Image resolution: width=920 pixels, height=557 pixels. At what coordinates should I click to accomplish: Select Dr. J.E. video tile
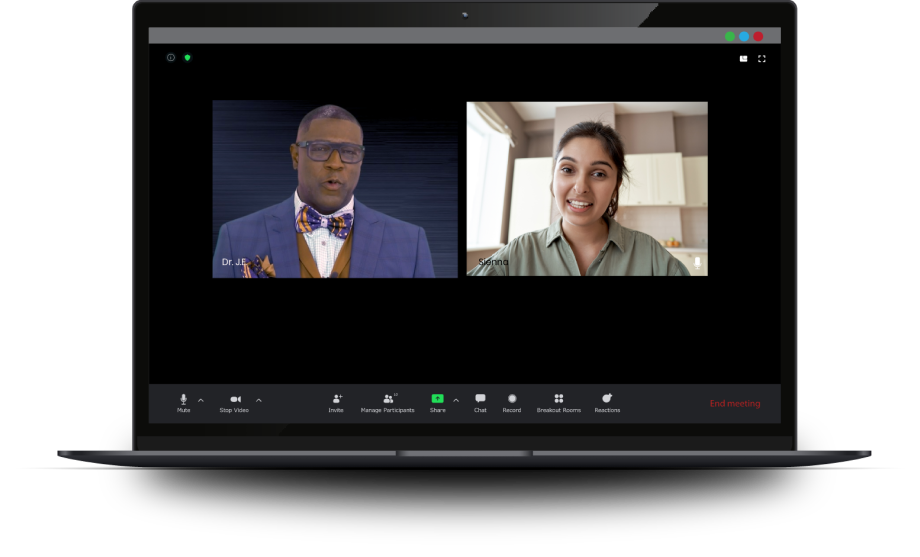335,189
